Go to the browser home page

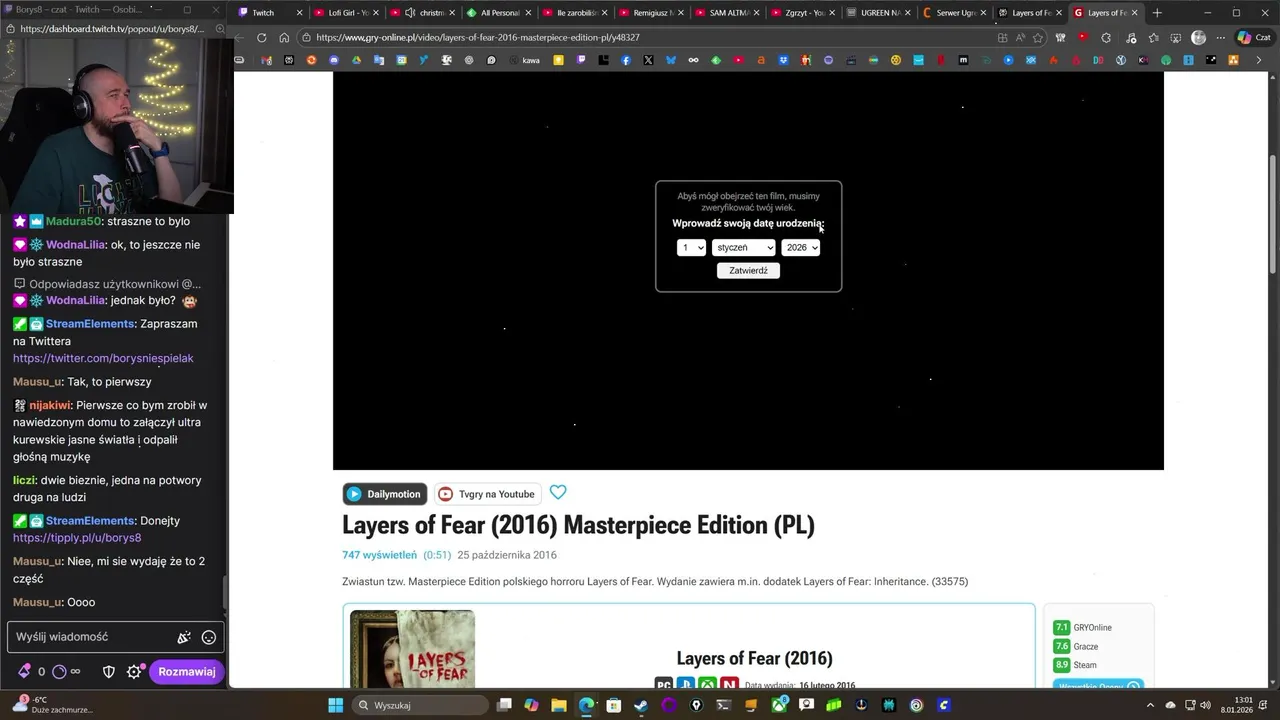point(284,37)
